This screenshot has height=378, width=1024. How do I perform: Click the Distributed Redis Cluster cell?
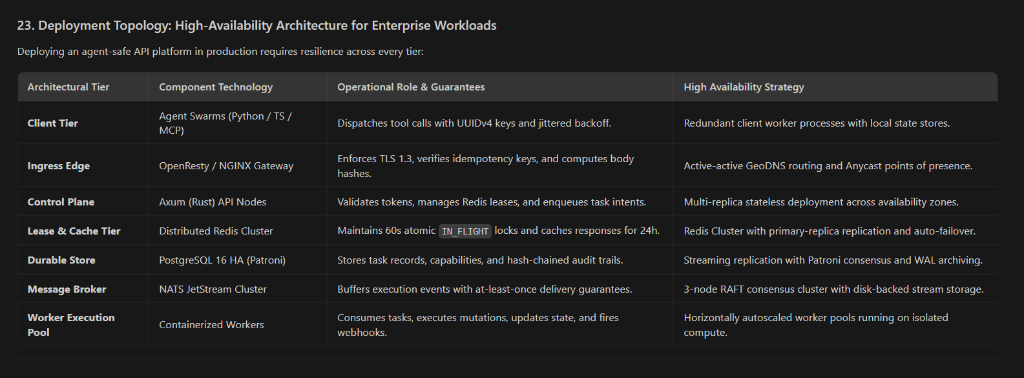click(216, 230)
